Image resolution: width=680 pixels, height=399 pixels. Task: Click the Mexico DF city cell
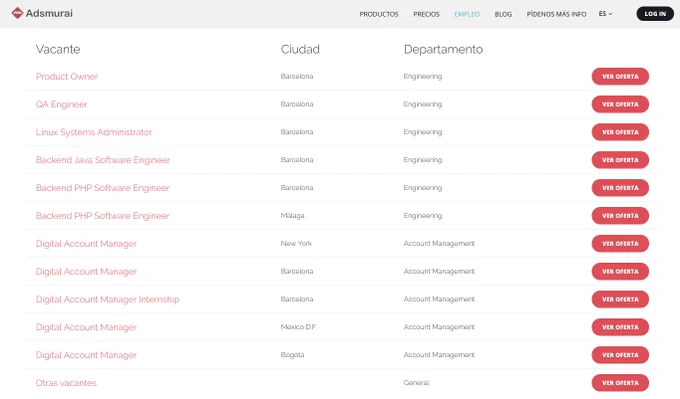pos(298,327)
